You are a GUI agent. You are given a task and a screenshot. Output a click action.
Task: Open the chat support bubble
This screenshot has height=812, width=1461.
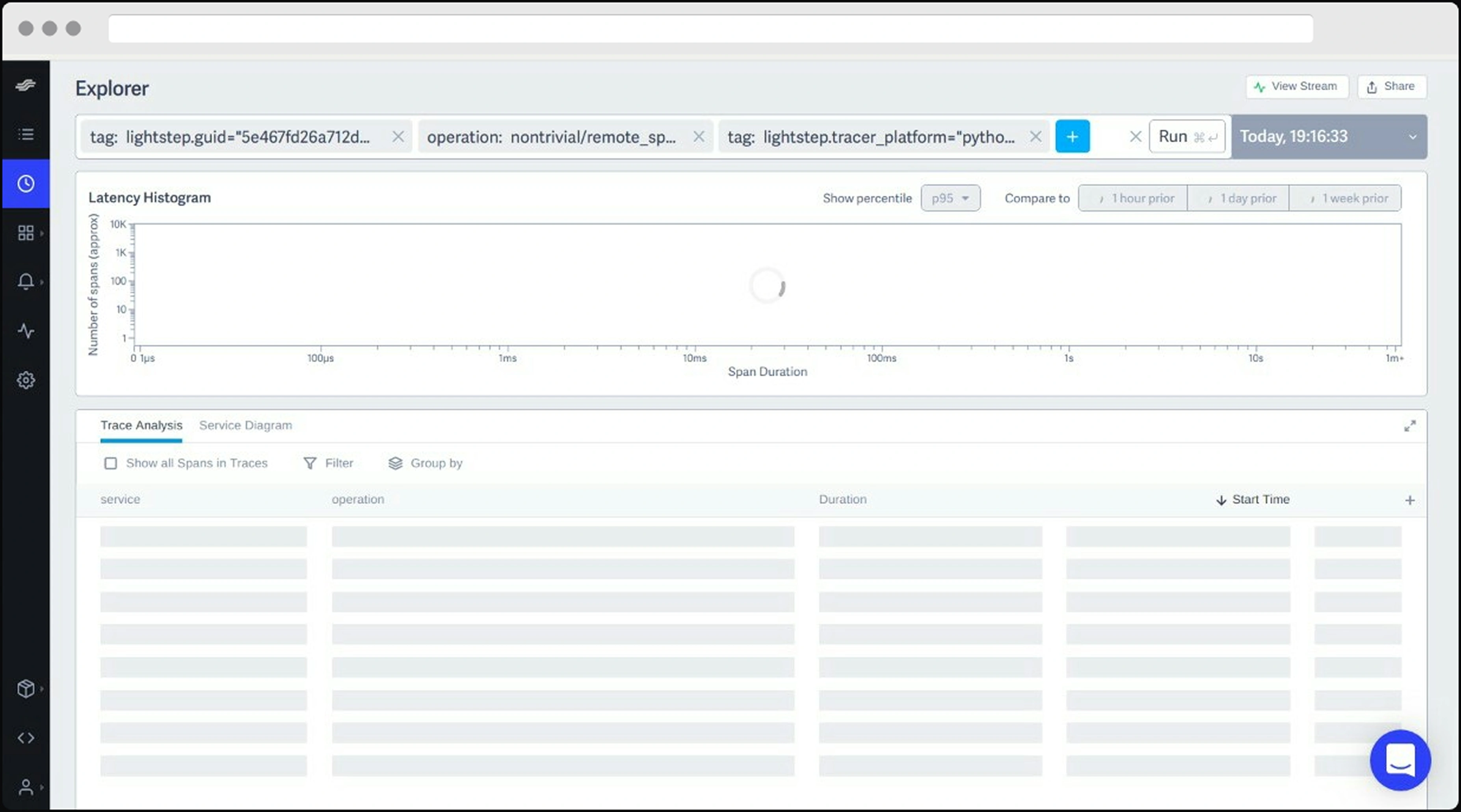coord(1400,760)
